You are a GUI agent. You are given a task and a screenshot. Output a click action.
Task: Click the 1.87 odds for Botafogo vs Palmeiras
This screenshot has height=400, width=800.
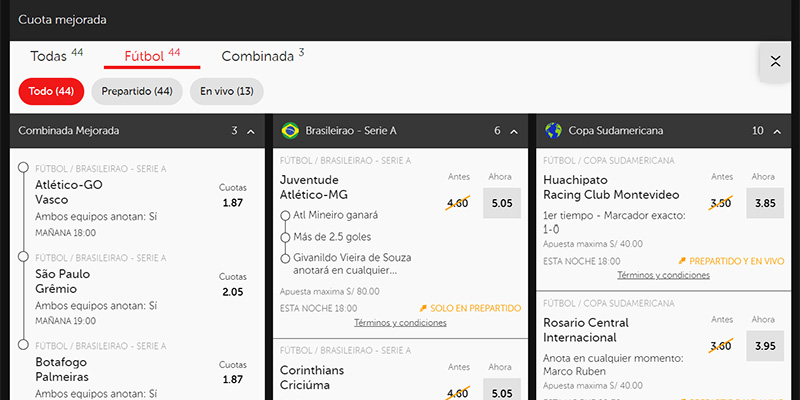233,380
